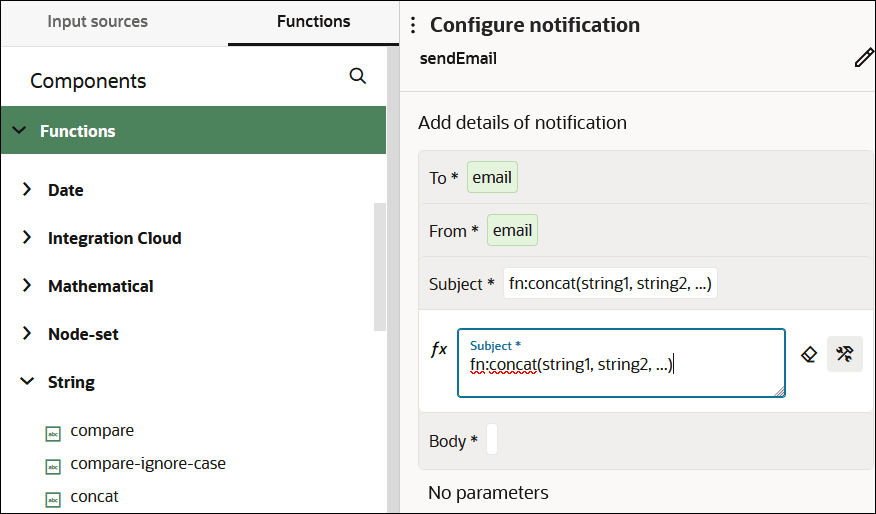Collapse the String functions category
Viewport: 876px width, 514px height.
27,382
